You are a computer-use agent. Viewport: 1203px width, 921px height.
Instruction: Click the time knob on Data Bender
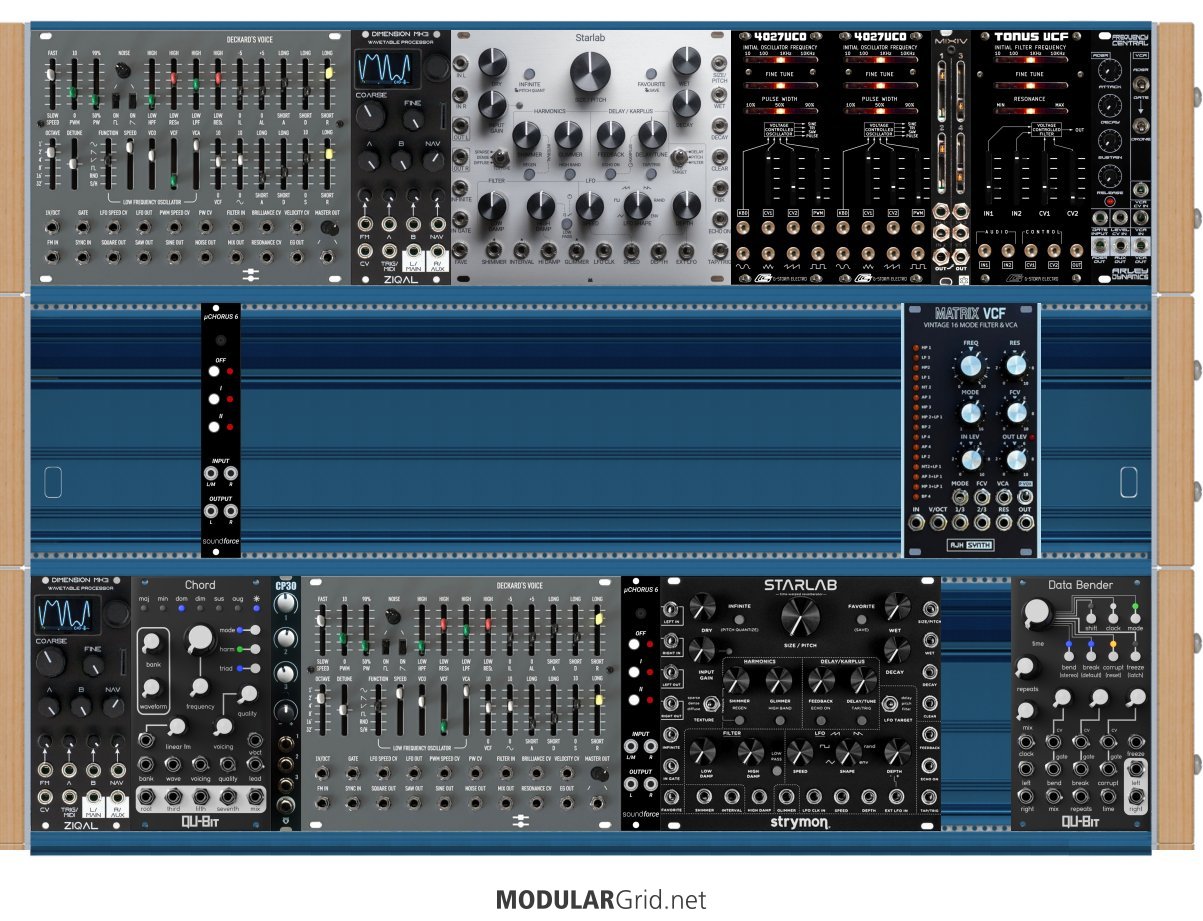coord(1038,614)
